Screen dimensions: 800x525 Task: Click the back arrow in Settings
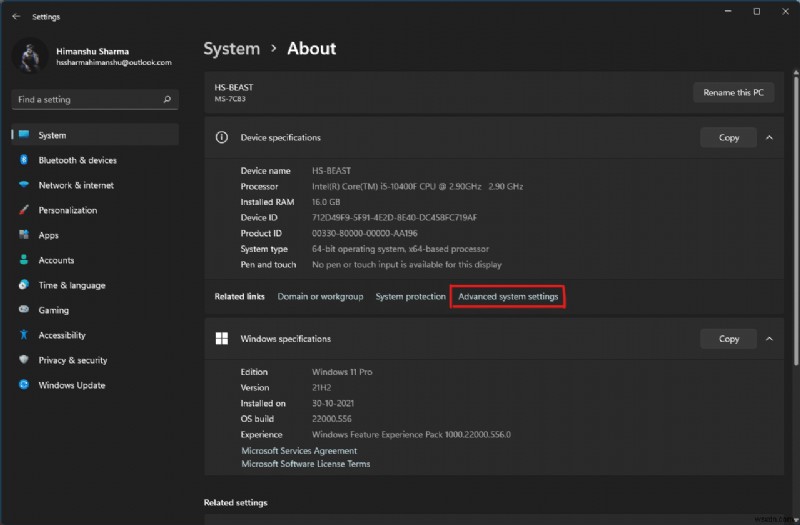(x=16, y=16)
